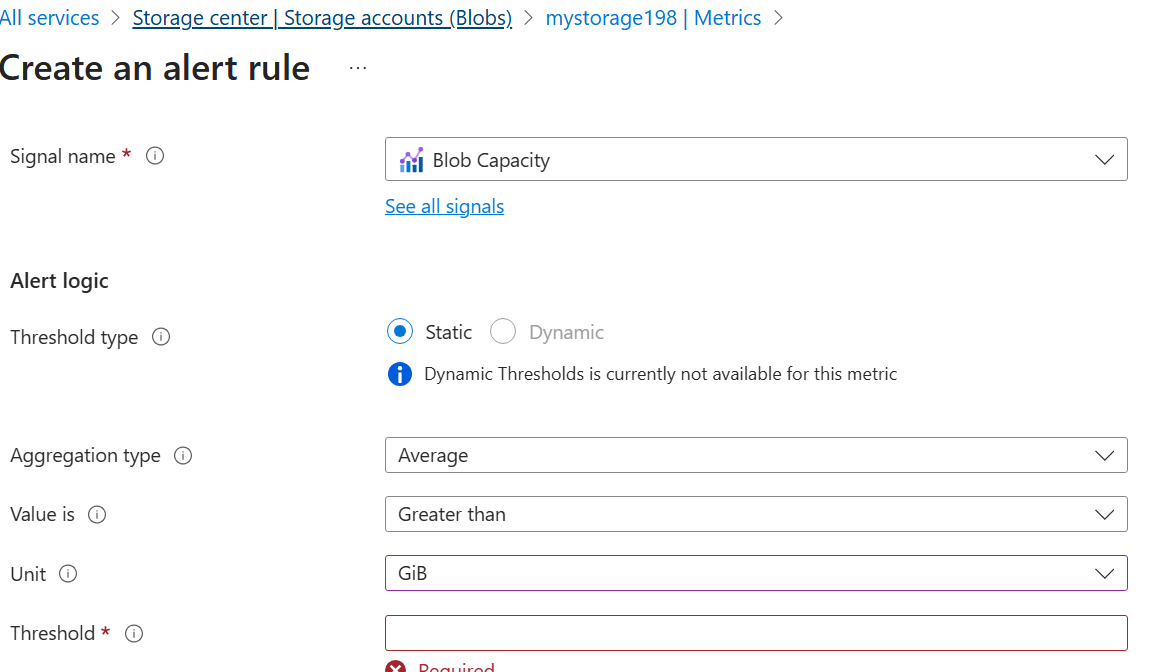This screenshot has width=1152, height=672.
Task: Click the Dynamic Thresholds not available message
Action: tap(660, 374)
